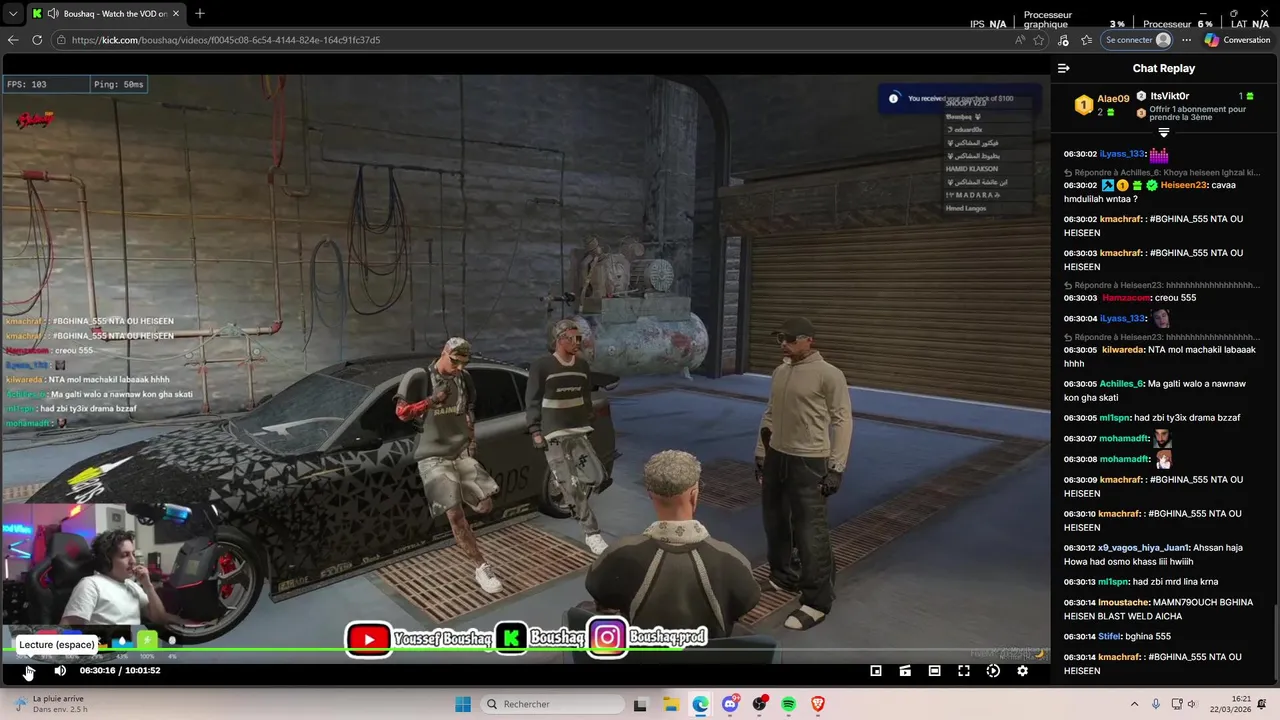Click the moderator badge beside Heiseen23
Screen dimensions: 1280x720
click(1108, 185)
